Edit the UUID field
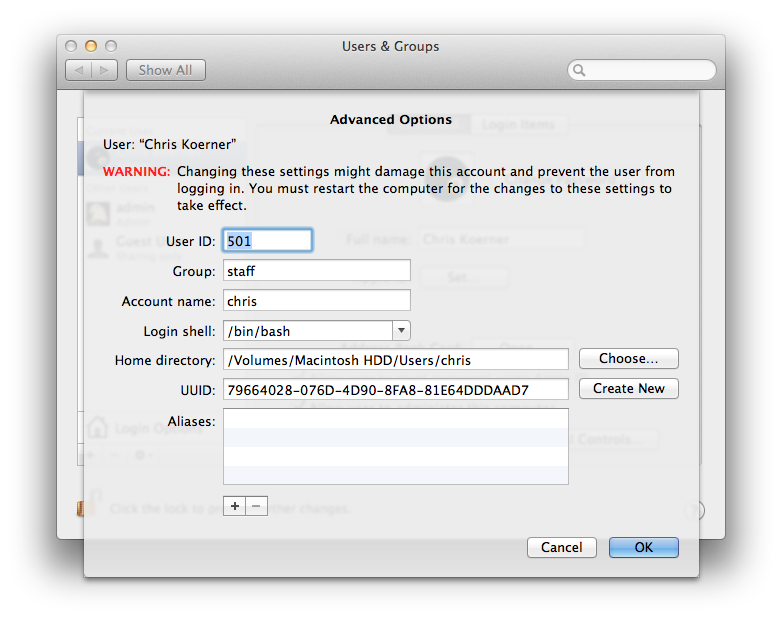 (x=395, y=390)
